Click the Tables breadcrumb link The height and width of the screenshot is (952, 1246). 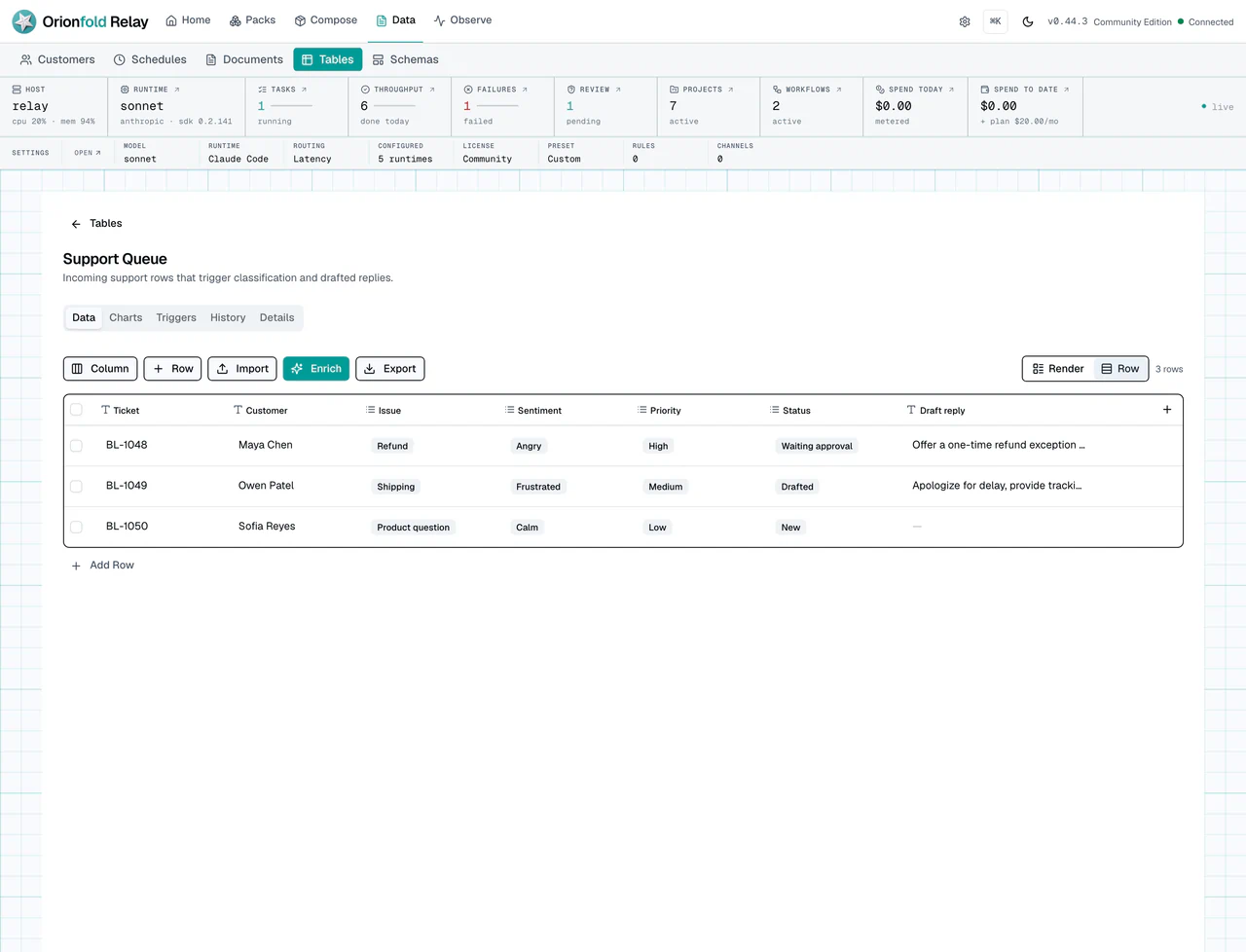pyautogui.click(x=106, y=224)
